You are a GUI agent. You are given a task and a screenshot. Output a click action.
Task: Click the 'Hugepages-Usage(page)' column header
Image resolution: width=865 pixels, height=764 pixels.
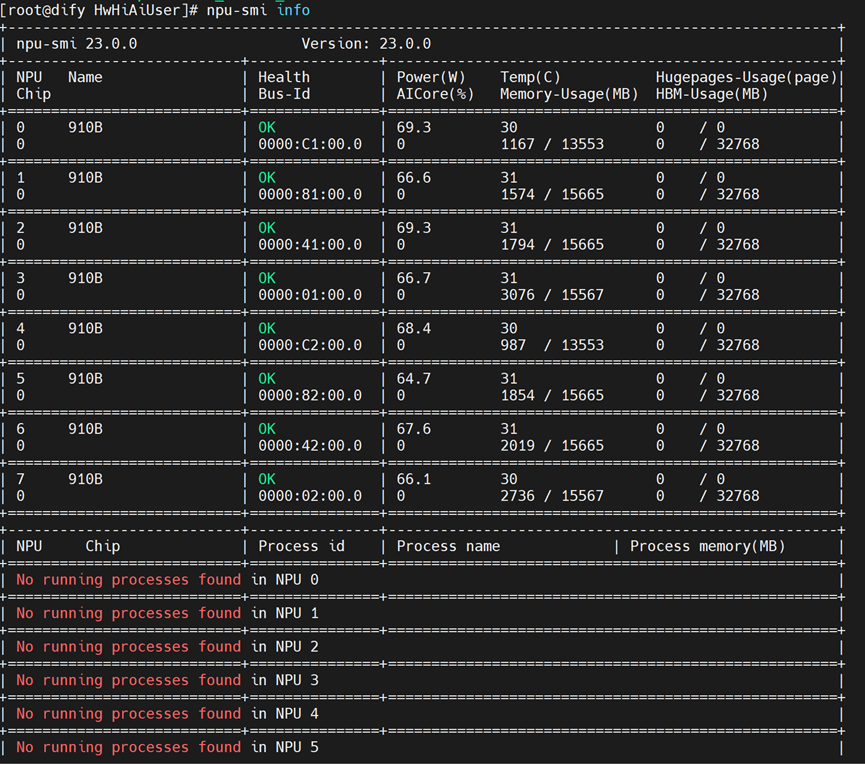746,77
